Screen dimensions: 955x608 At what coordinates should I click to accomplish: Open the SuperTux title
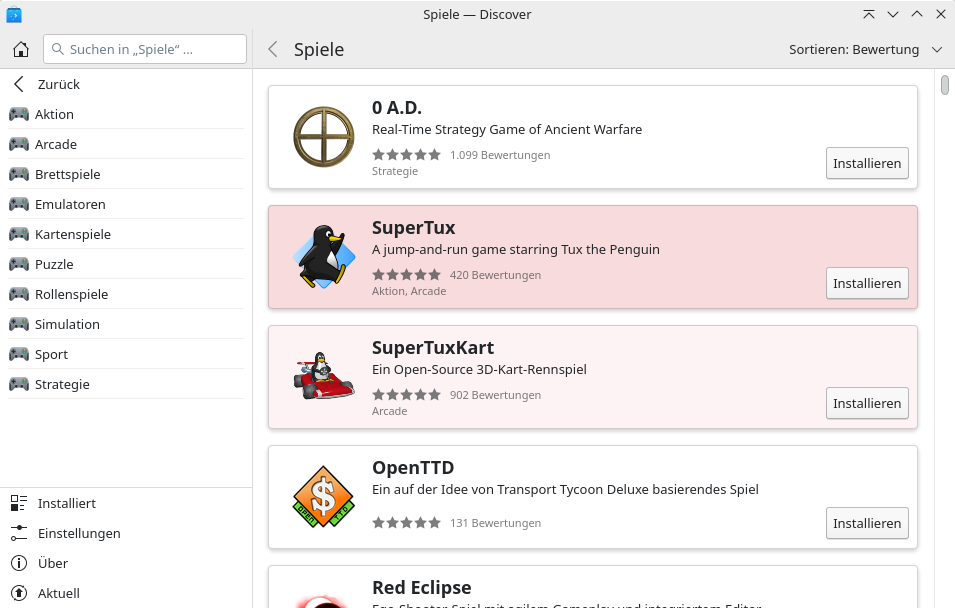click(x=414, y=228)
